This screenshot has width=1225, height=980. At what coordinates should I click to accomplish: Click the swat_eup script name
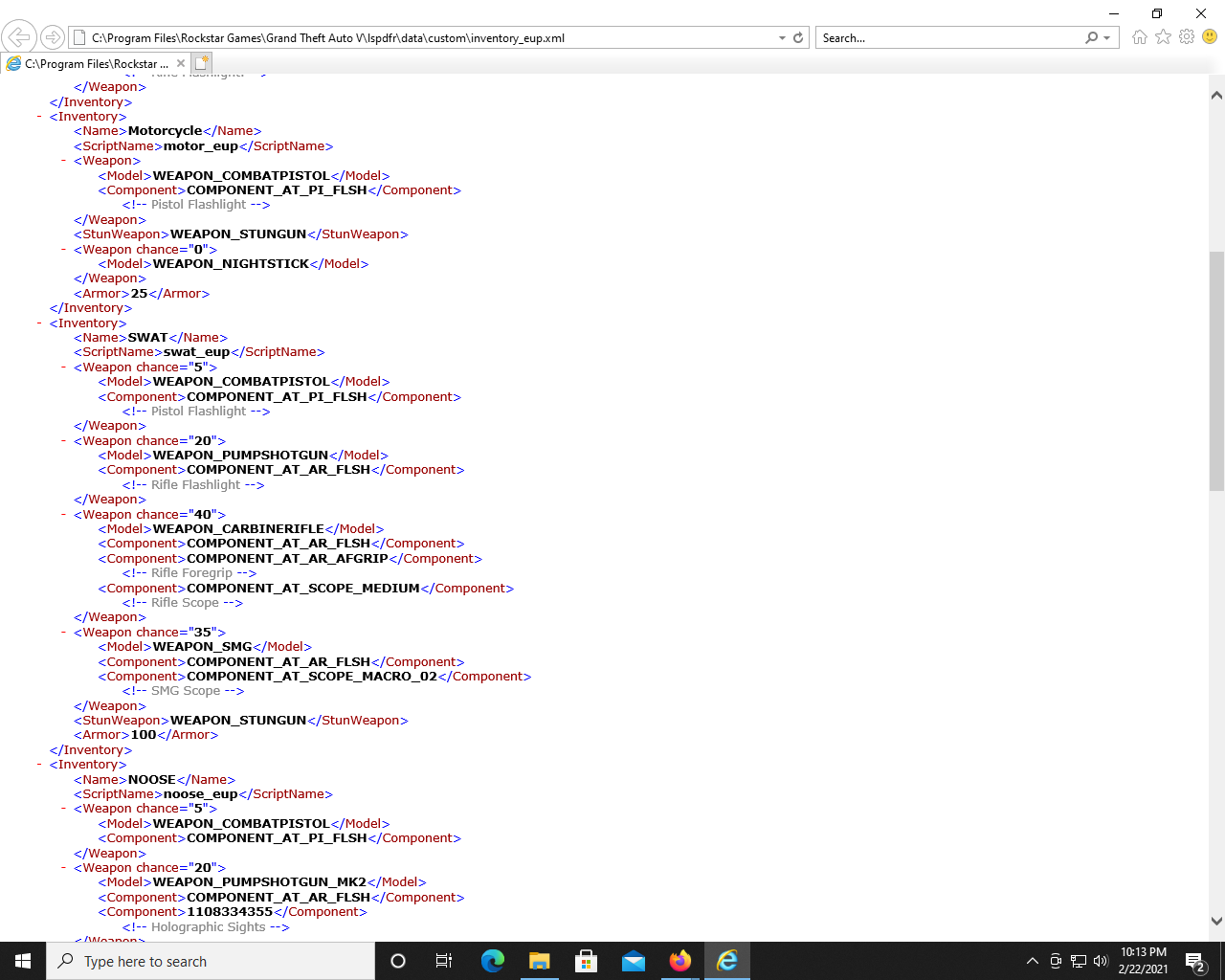pos(197,352)
